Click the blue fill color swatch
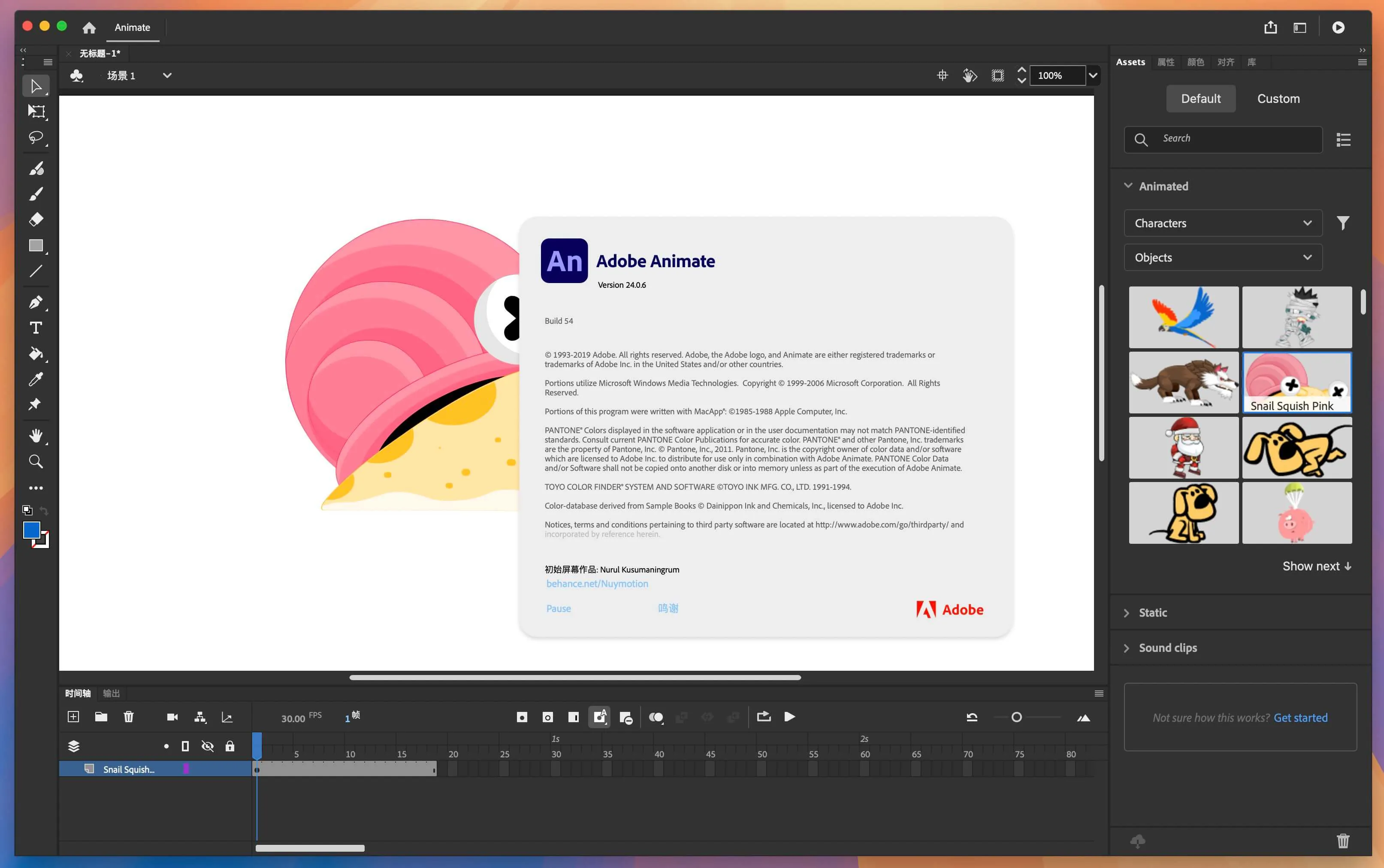Viewport: 1384px width, 868px height. (31, 530)
